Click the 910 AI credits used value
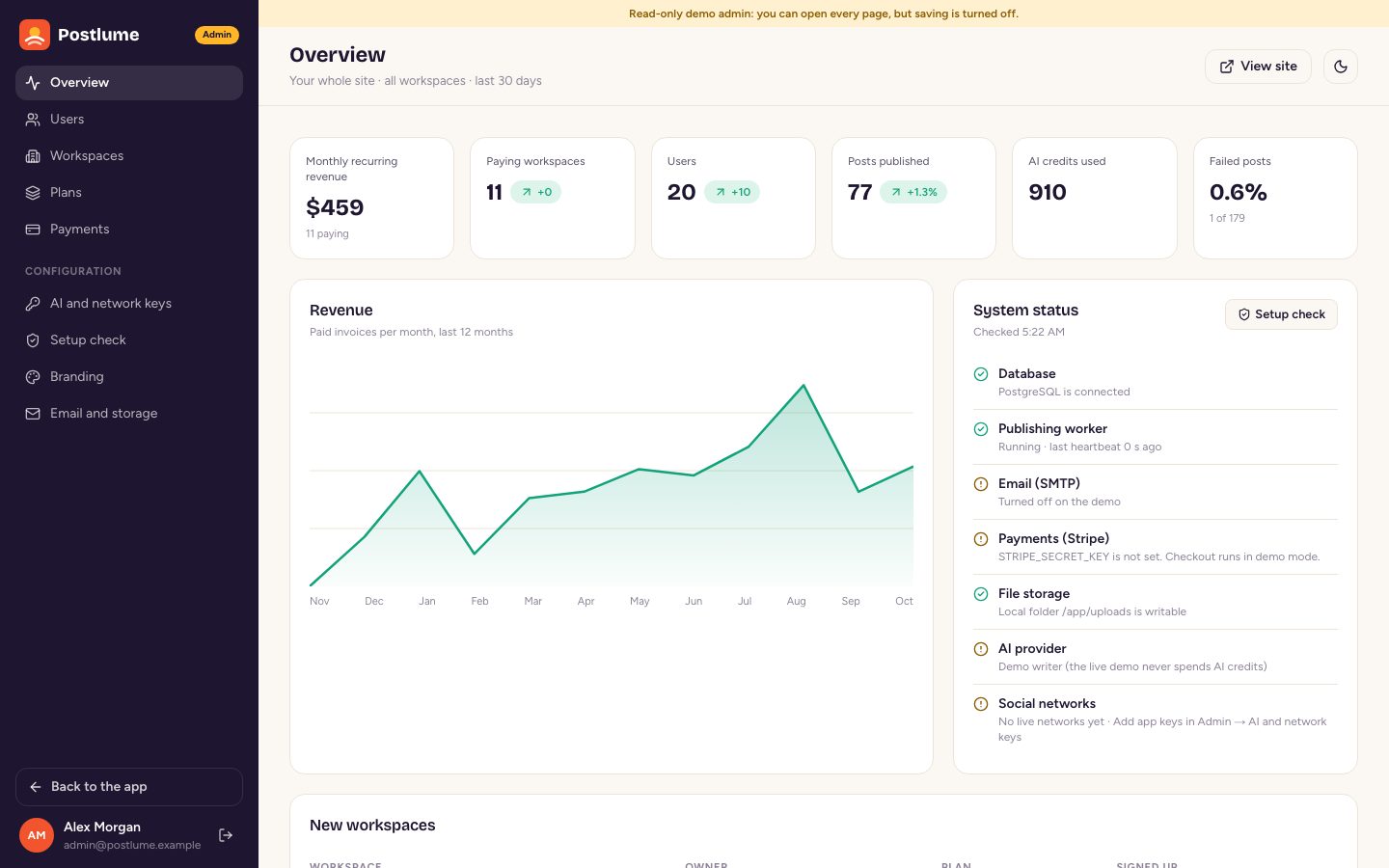 click(x=1048, y=192)
